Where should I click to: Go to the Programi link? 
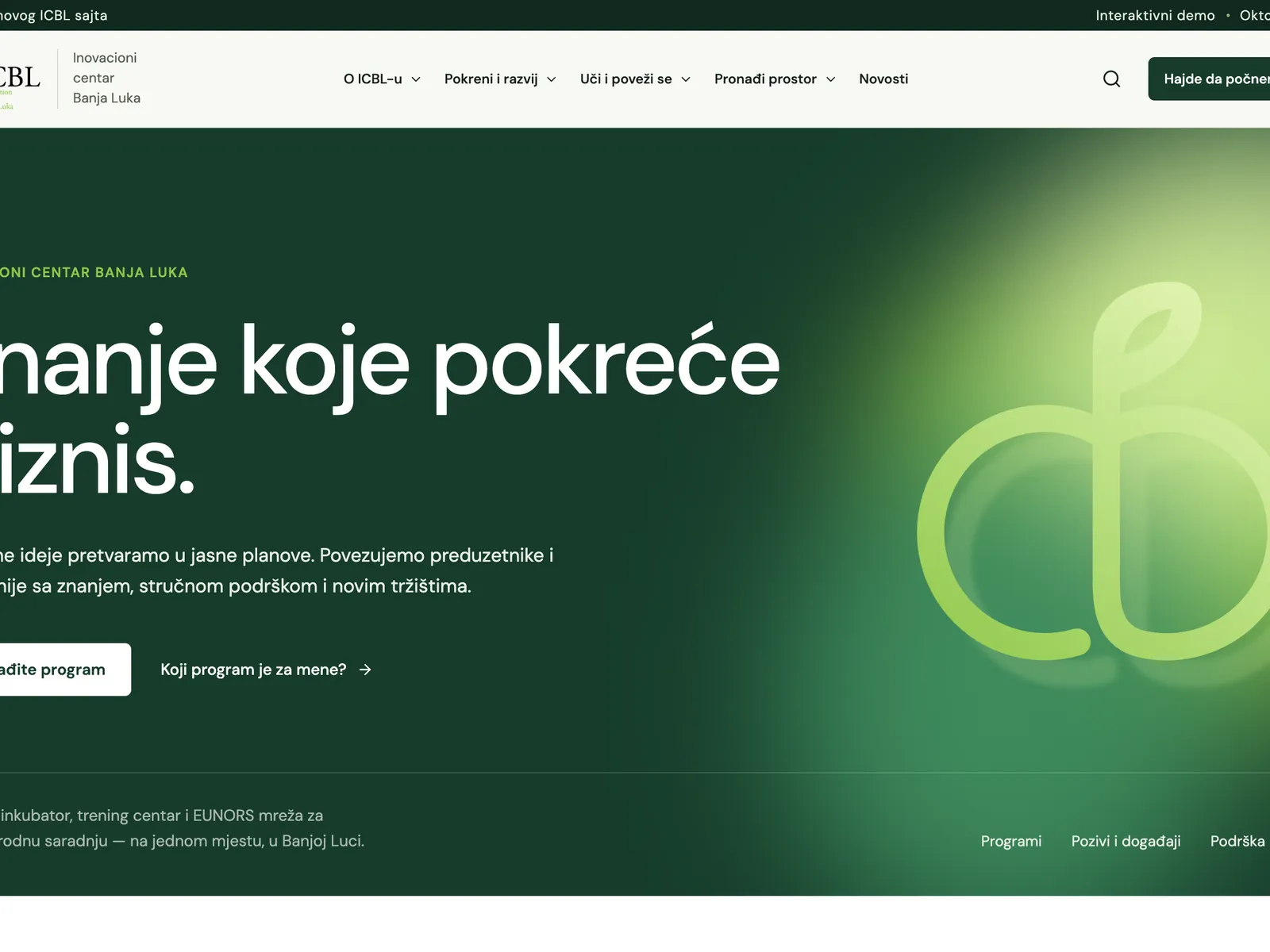1011,841
